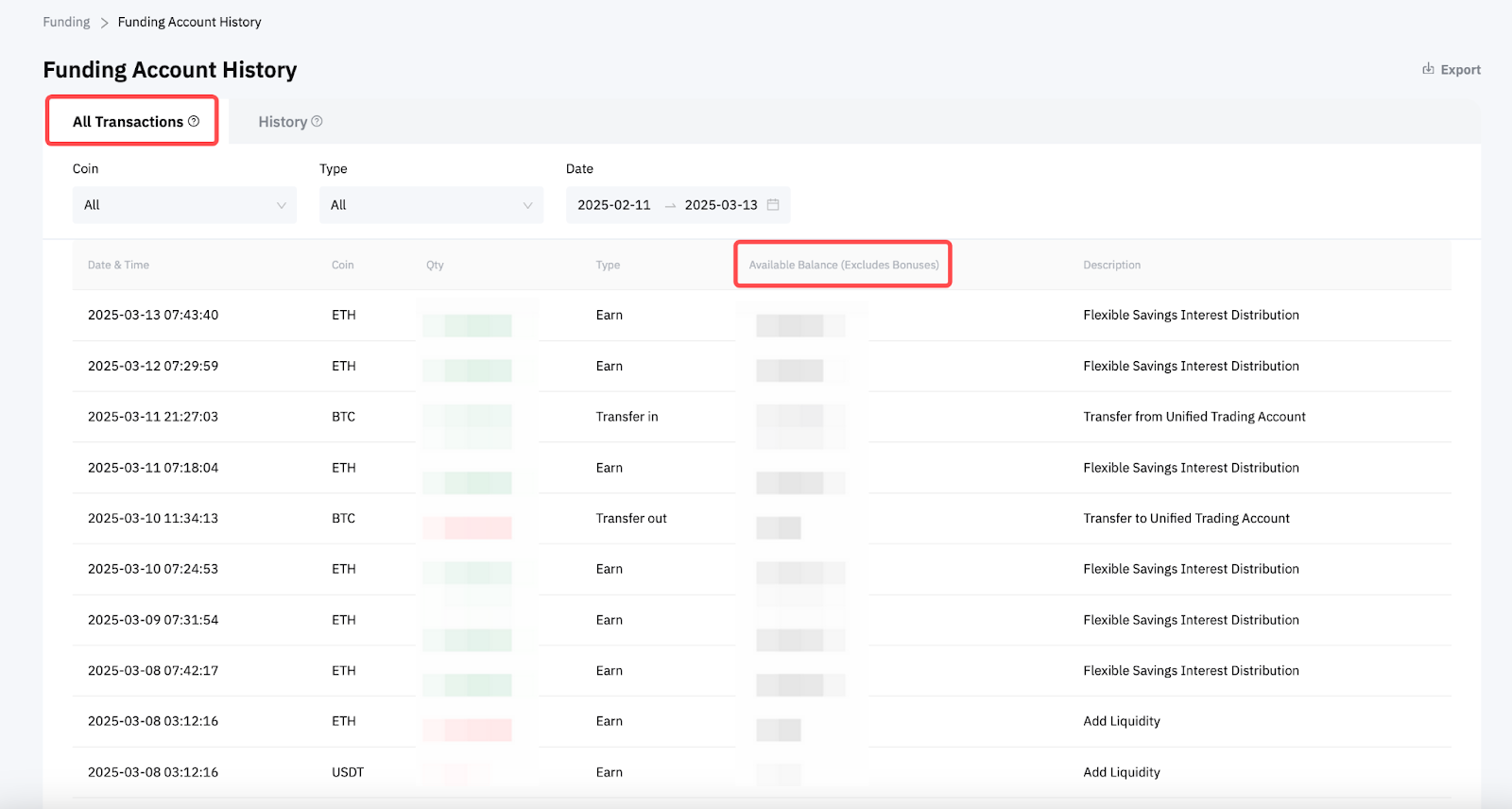Click the Export download icon
The width and height of the screenshot is (1512, 809).
click(1428, 69)
